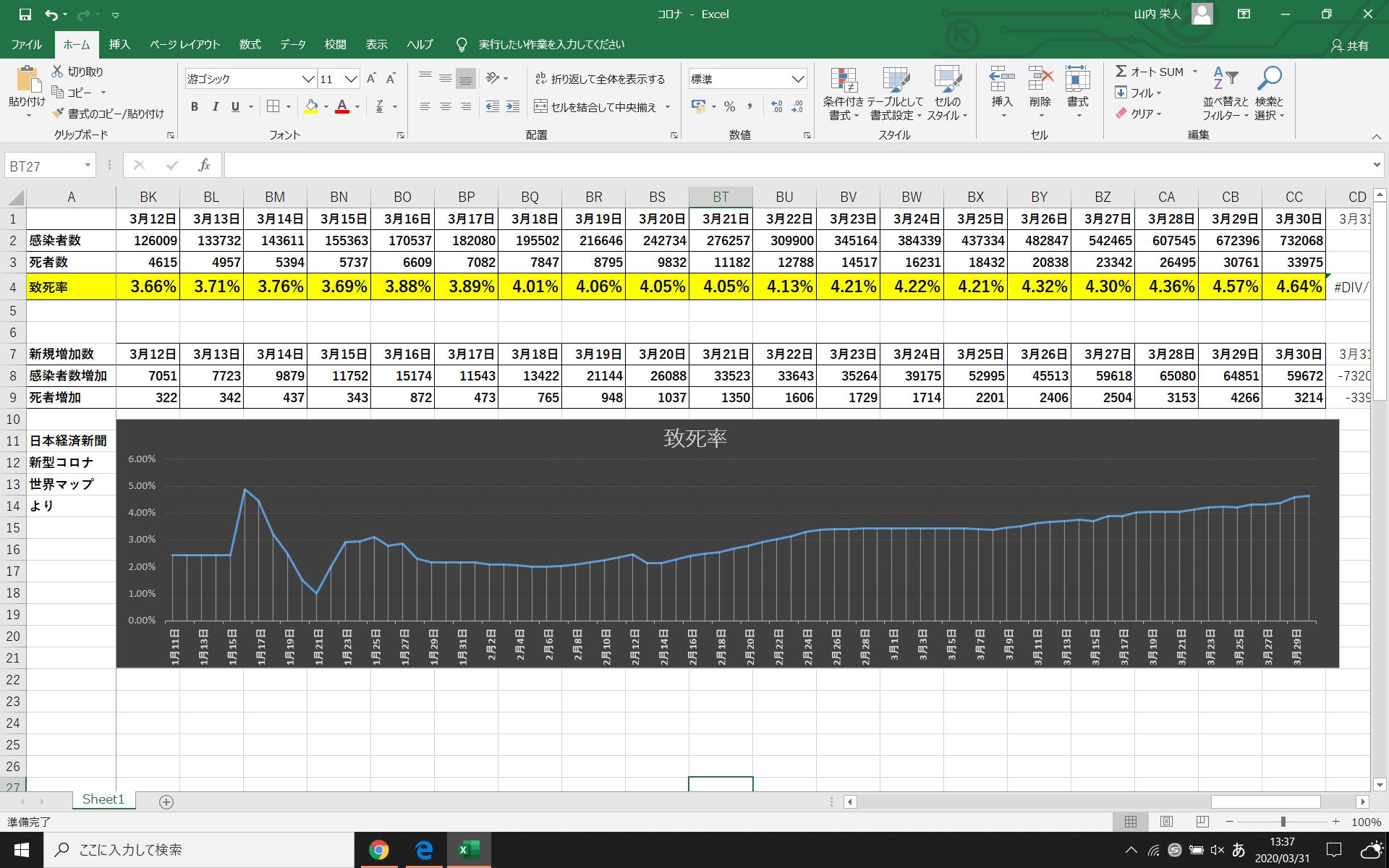This screenshot has height=868, width=1389.
Task: Switch to the Data ribbon tab
Action: (293, 44)
